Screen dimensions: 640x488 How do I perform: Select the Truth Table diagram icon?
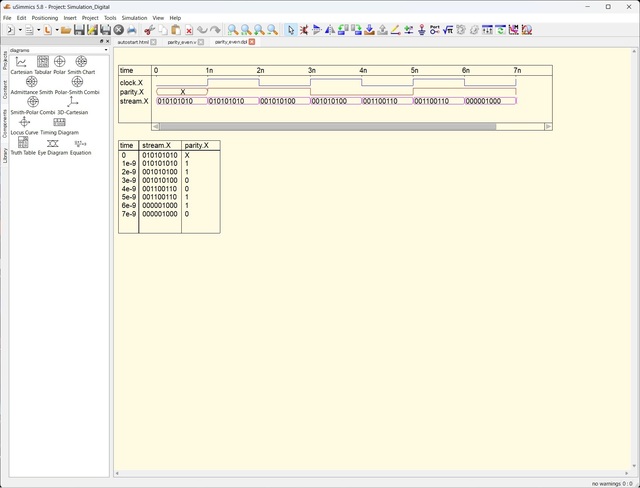[x=23, y=143]
